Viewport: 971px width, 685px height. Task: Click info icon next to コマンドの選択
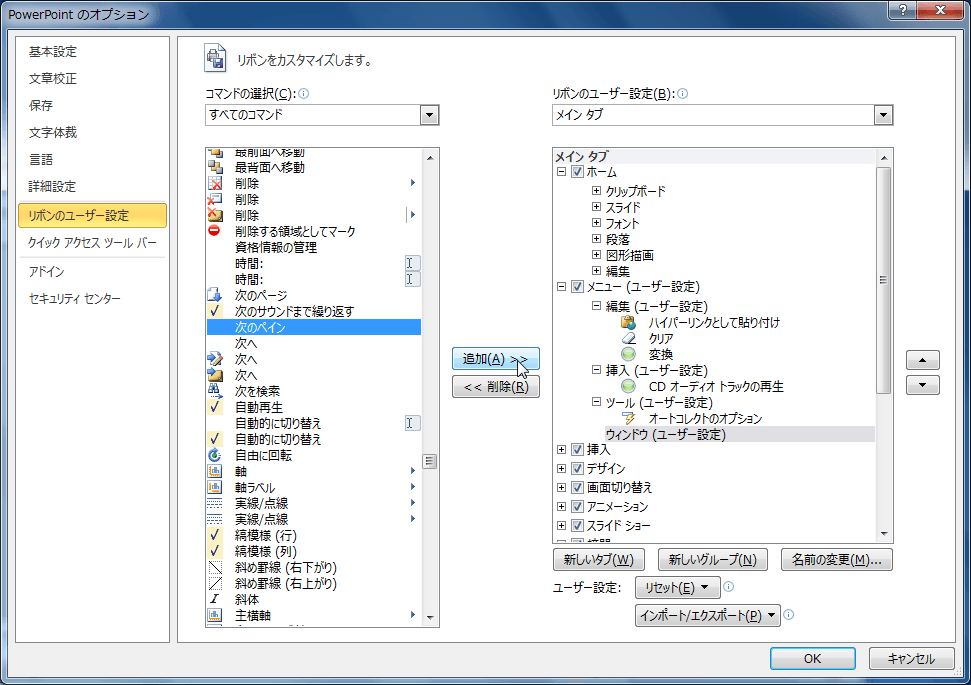pyautogui.click(x=303, y=94)
